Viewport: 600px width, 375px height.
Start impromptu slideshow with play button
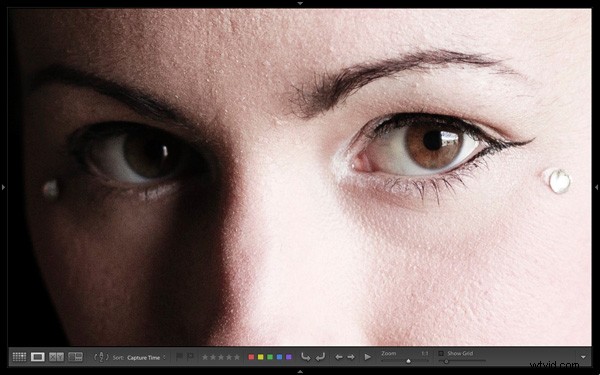point(367,357)
